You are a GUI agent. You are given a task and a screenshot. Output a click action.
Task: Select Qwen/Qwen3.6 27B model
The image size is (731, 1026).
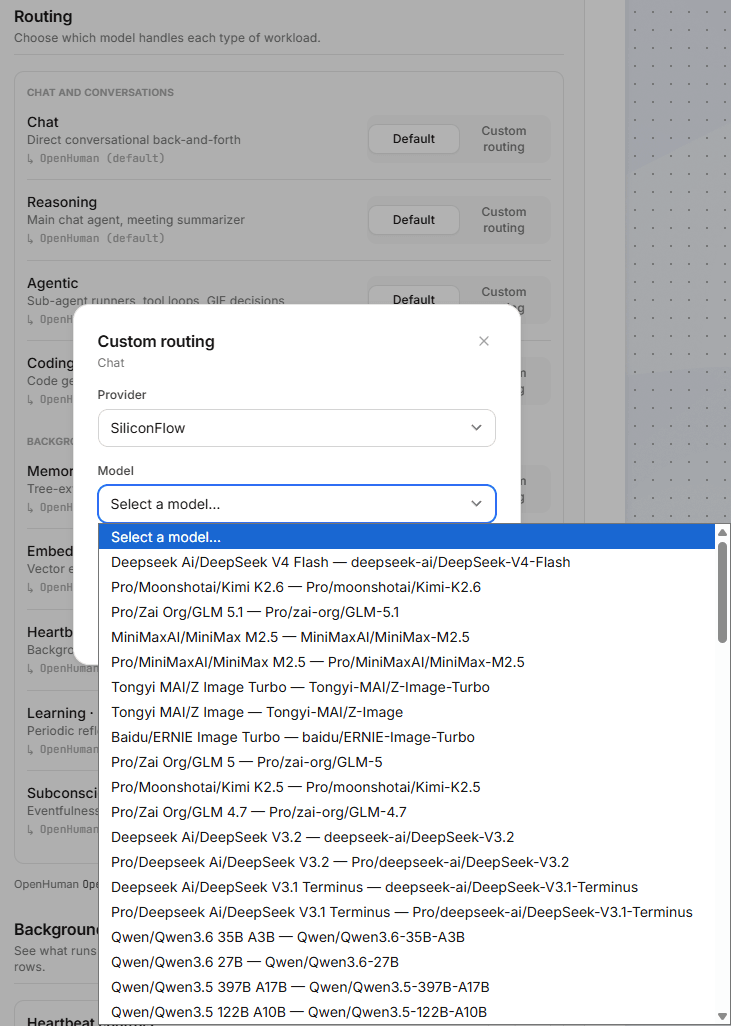(406, 962)
